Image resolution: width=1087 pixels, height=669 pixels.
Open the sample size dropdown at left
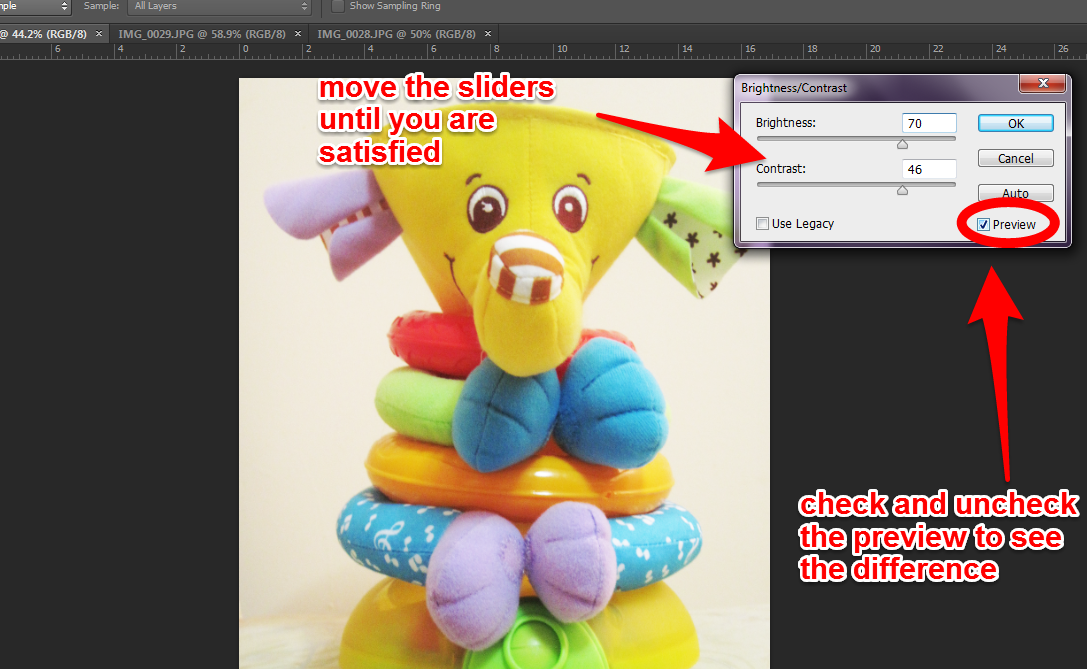[x=35, y=6]
